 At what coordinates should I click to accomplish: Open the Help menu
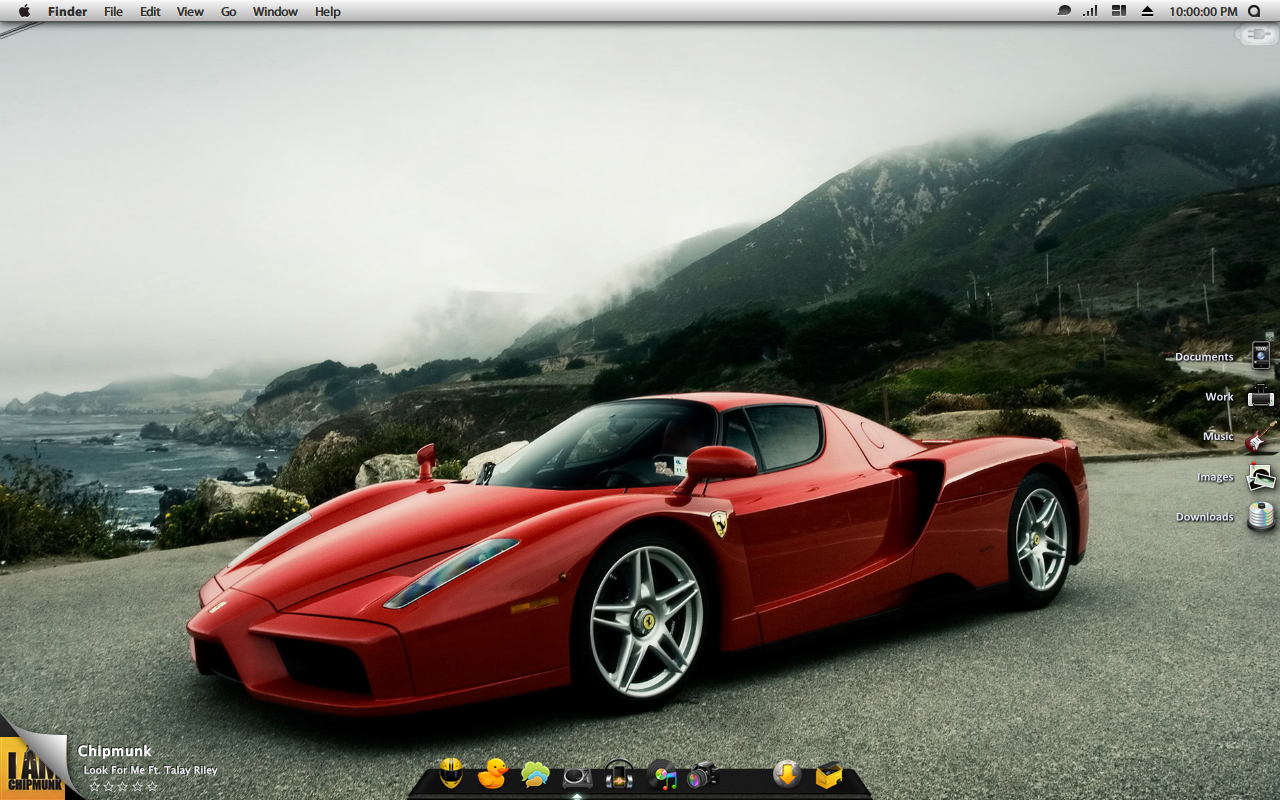(328, 12)
